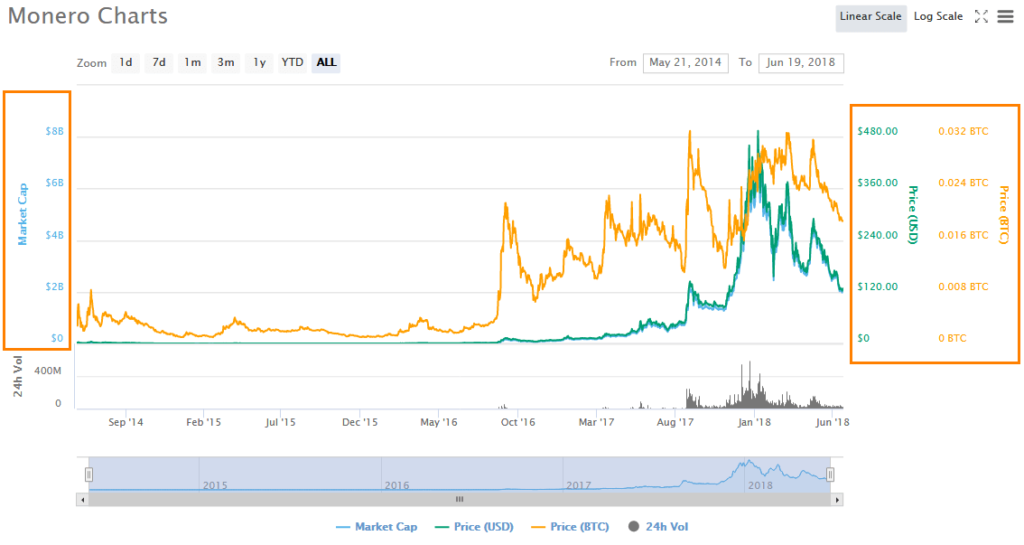Select the ALL zoom range

326,63
